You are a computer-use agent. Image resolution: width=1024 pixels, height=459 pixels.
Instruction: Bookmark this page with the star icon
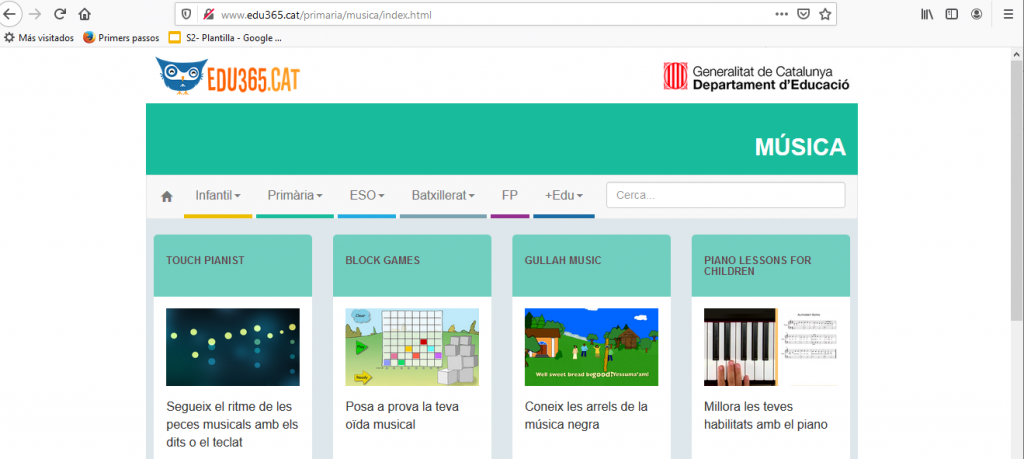tap(825, 15)
